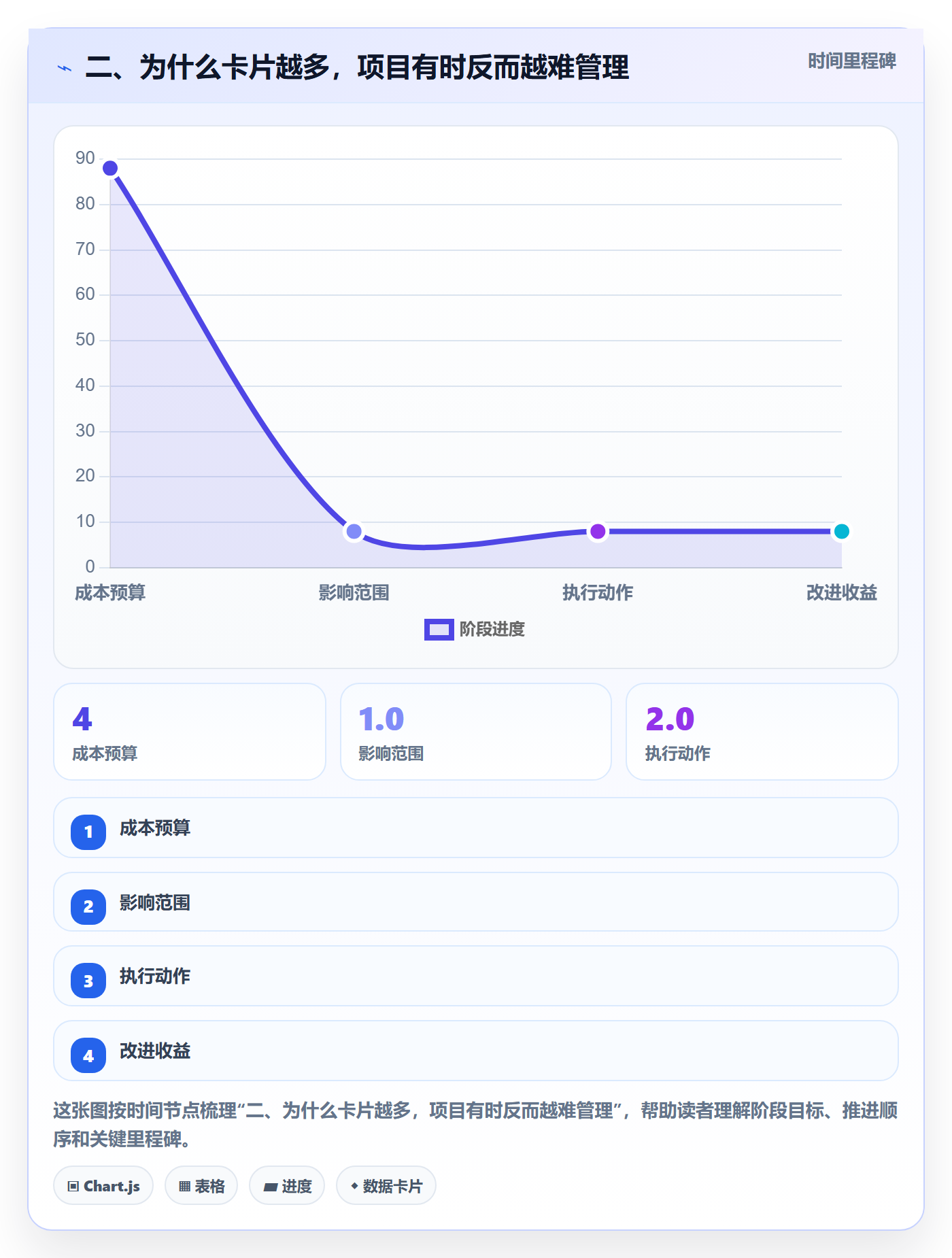Viewport: 952px width, 1258px height.
Task: Click the 70 value on the y-axis
Action: pos(85,250)
